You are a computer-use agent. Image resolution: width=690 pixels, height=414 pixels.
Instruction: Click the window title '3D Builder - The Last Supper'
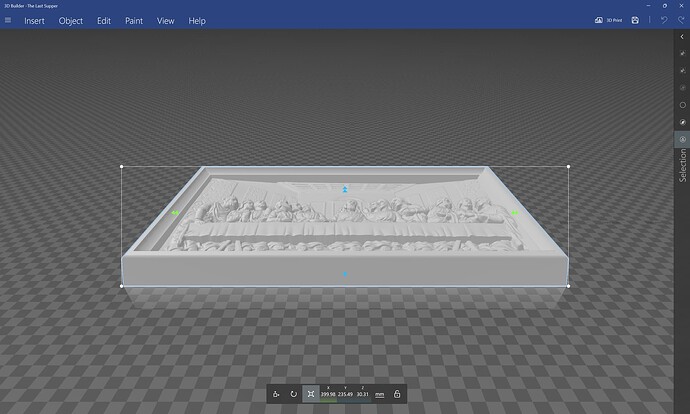click(x=31, y=6)
